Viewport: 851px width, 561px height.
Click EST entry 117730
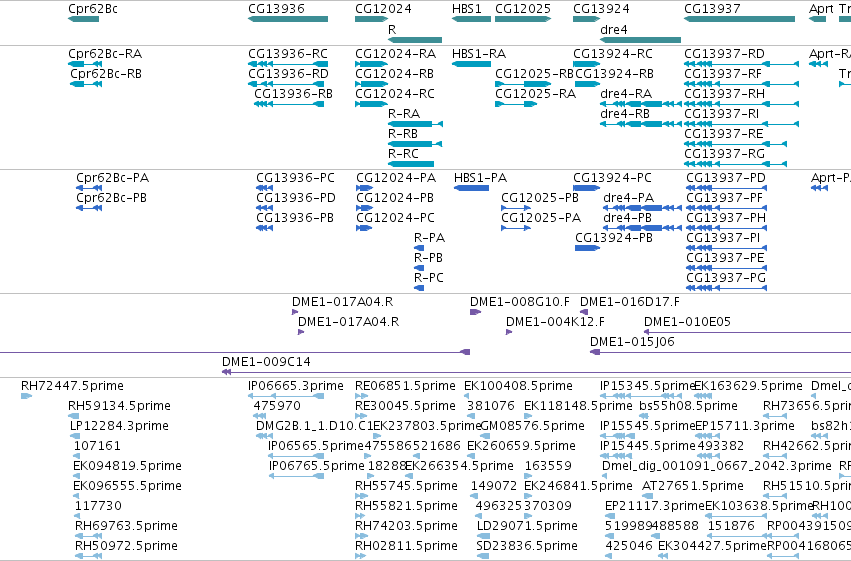click(98, 506)
